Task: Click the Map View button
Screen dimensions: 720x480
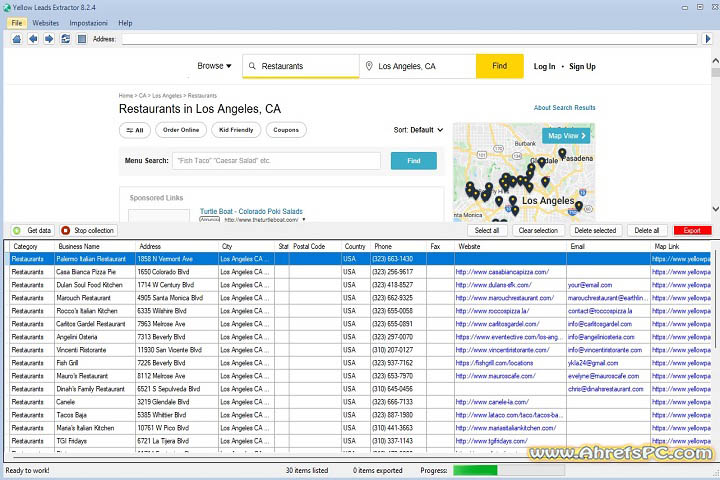Action: (x=566, y=136)
